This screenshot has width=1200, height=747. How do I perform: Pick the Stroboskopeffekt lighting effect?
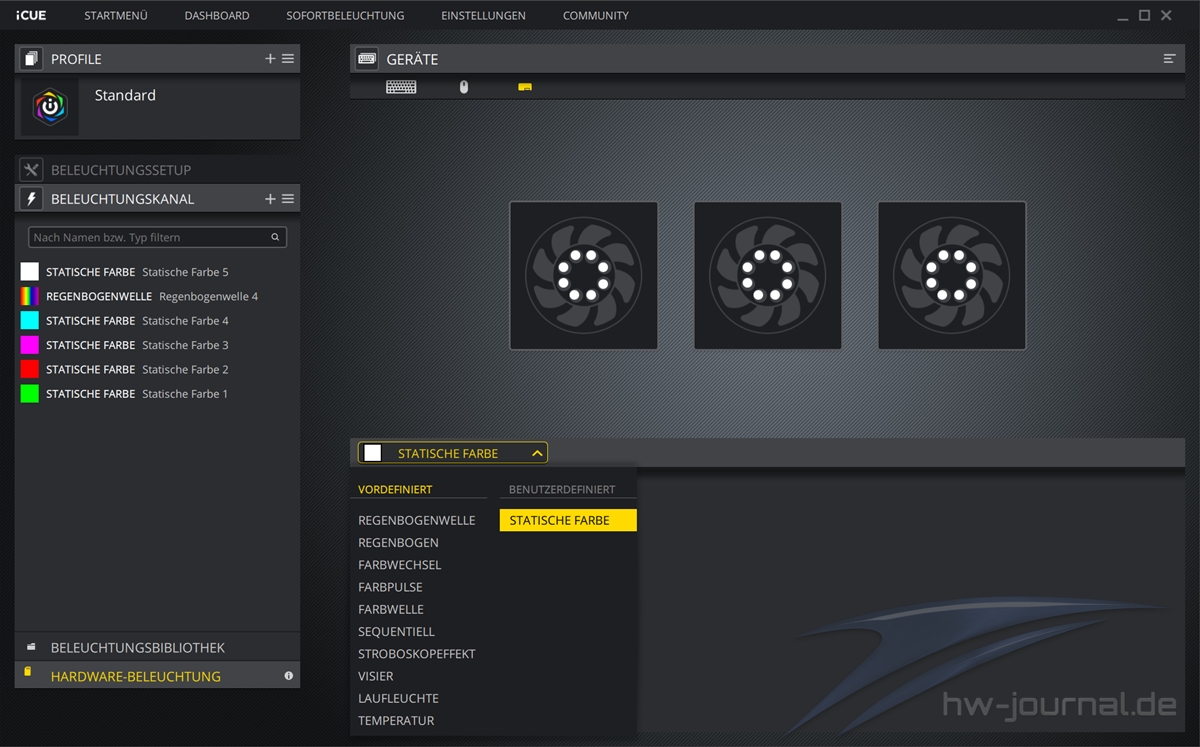pos(416,654)
